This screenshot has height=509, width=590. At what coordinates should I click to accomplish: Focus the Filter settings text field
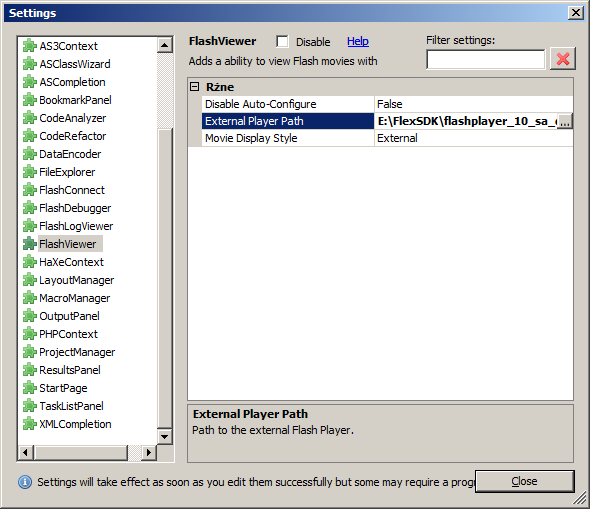pos(485,59)
